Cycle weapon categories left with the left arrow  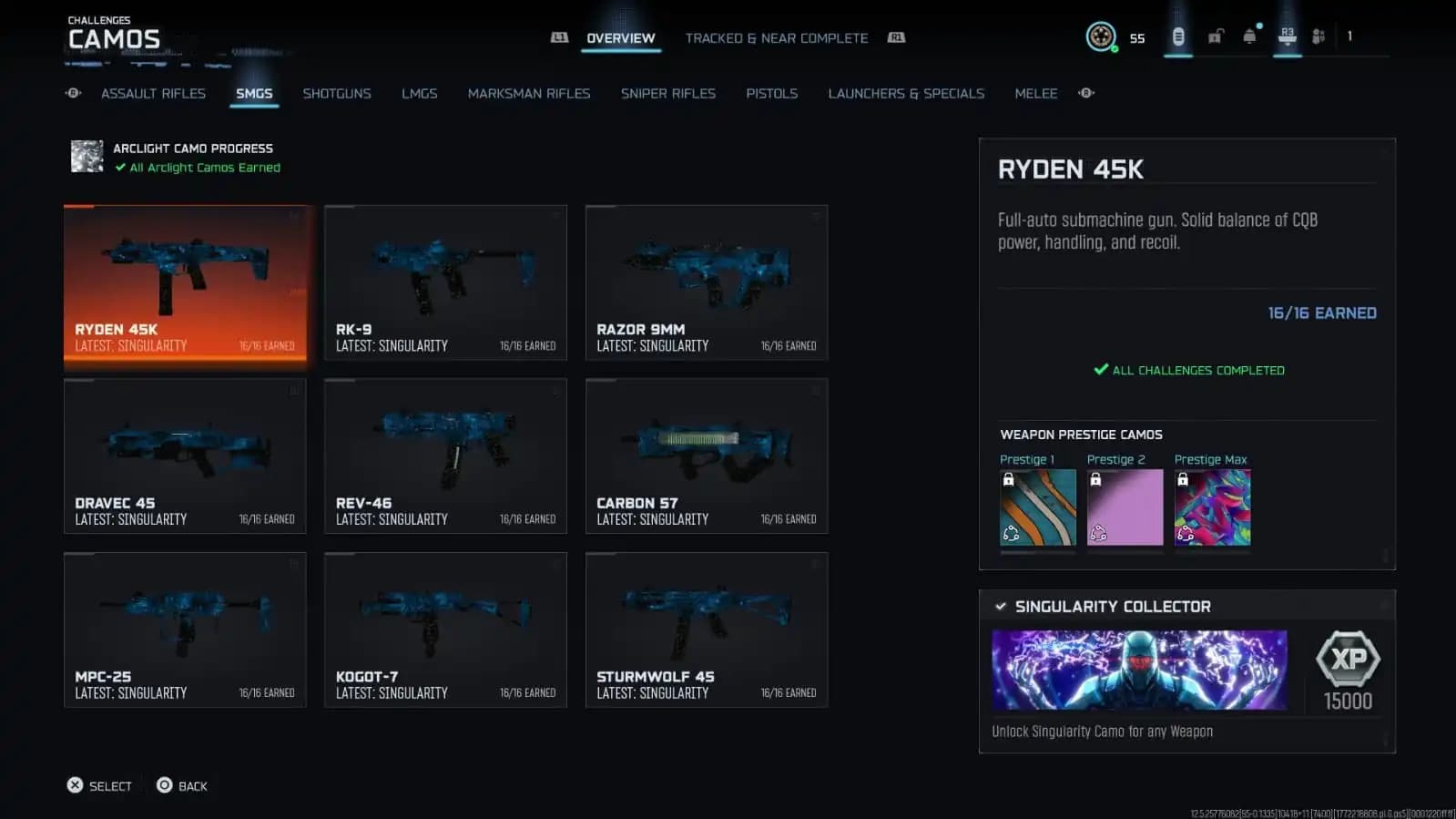point(74,93)
